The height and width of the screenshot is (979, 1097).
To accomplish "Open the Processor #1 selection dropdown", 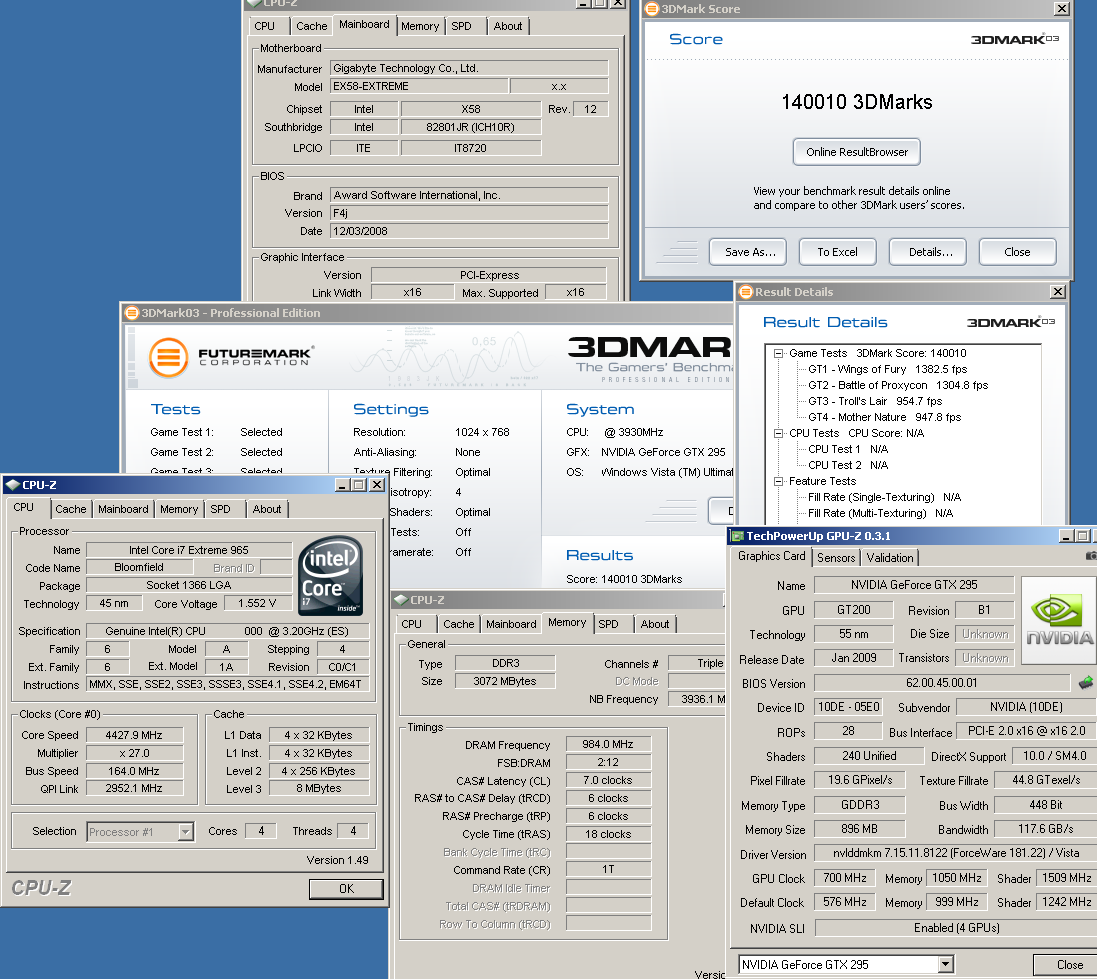I will coord(185,831).
